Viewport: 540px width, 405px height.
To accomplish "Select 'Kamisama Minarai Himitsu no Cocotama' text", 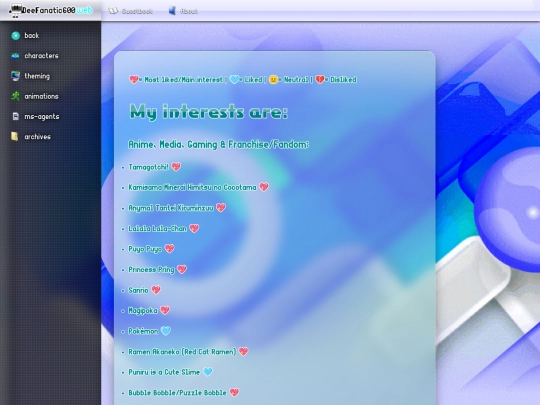I will pos(192,187).
